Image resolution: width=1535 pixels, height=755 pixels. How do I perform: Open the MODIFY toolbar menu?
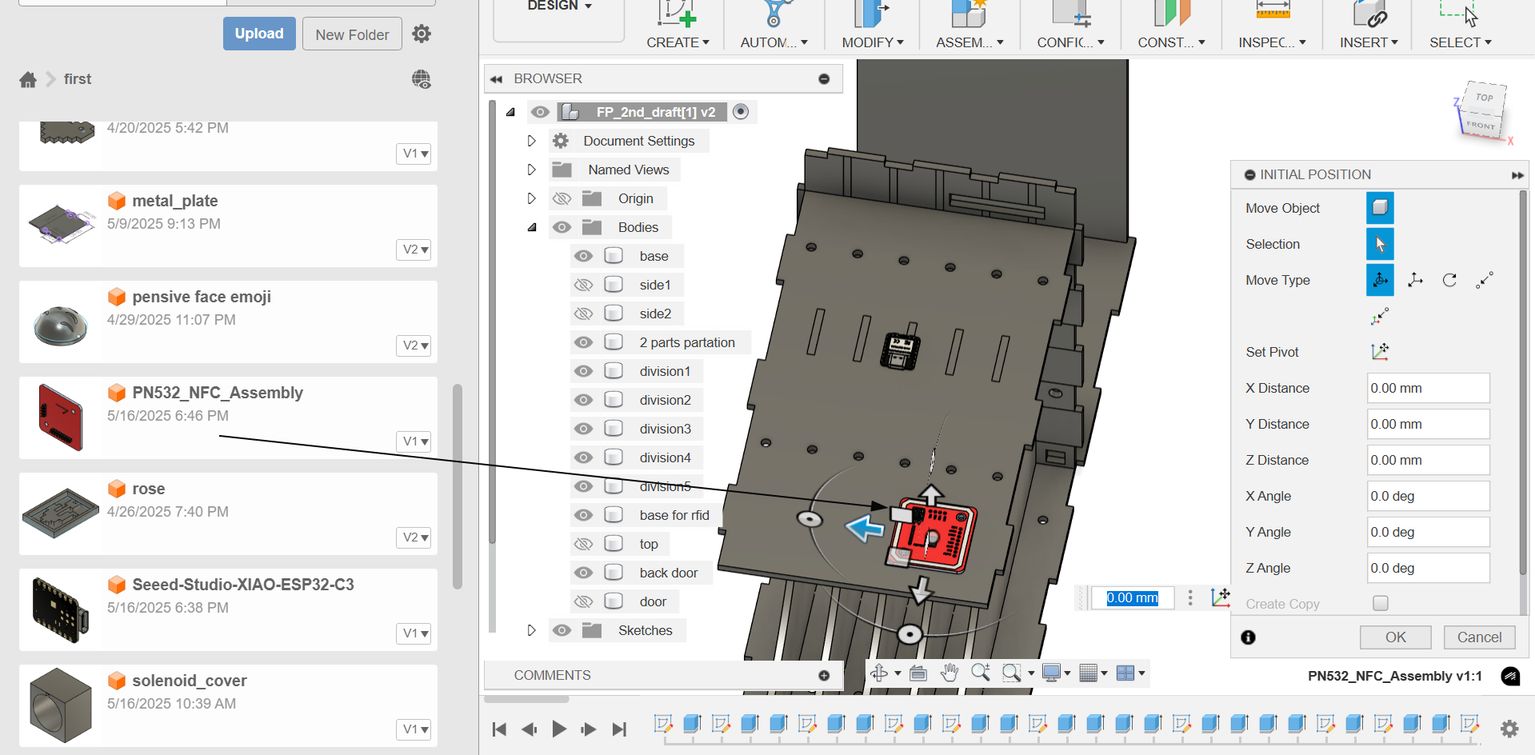(x=872, y=42)
